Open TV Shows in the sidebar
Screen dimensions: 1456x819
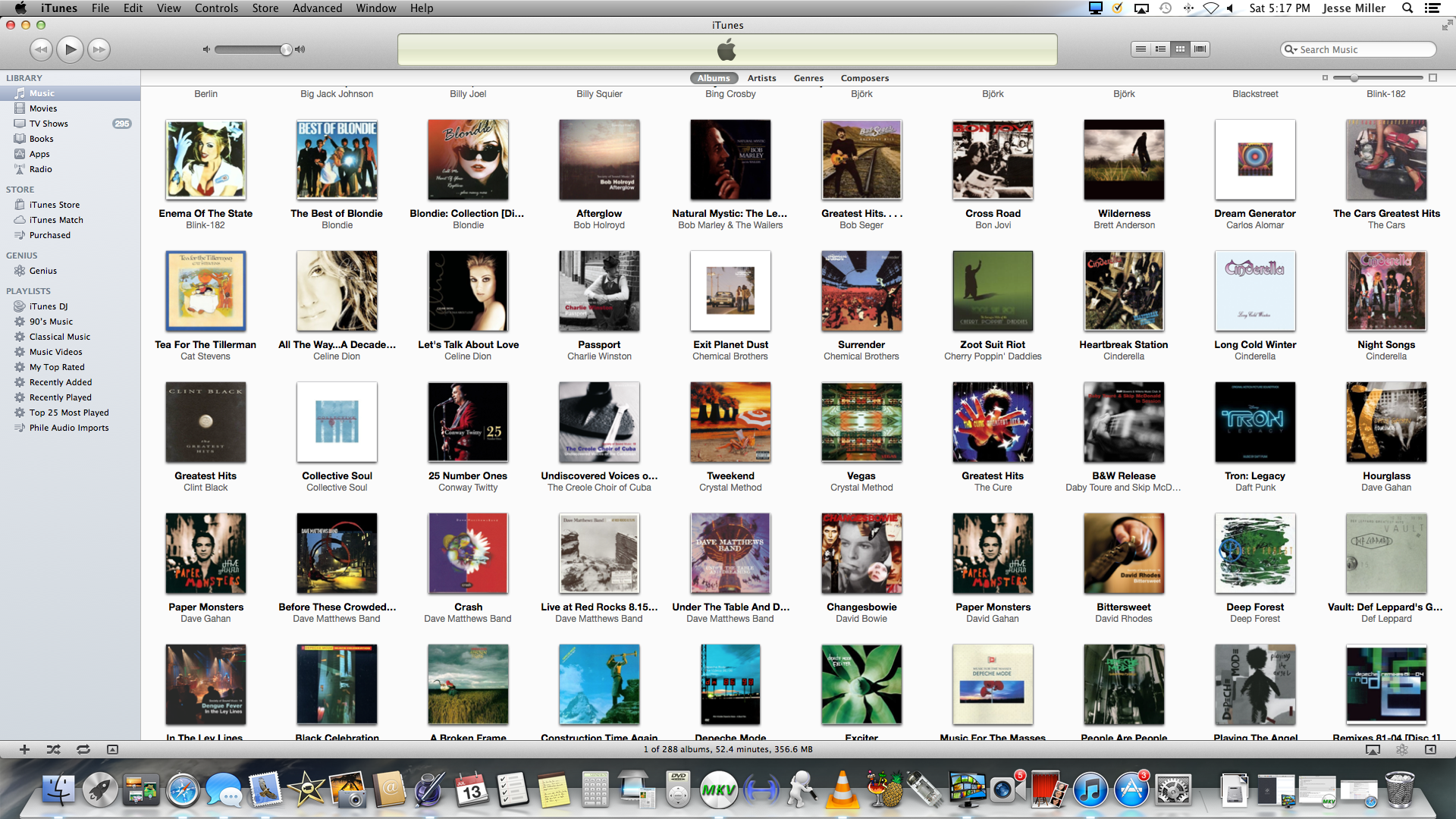pos(70,124)
